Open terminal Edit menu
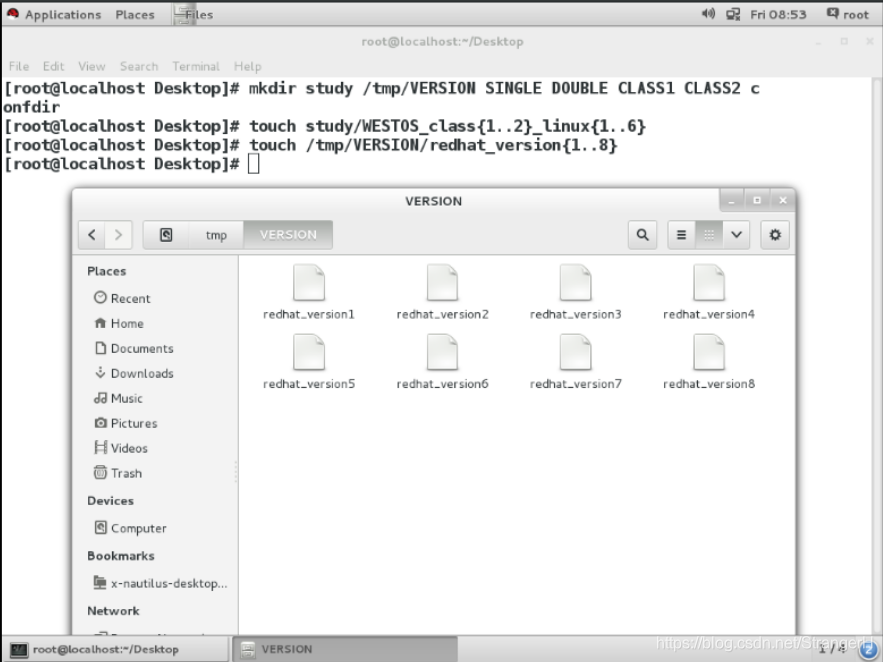The height and width of the screenshot is (662, 883). tap(53, 66)
